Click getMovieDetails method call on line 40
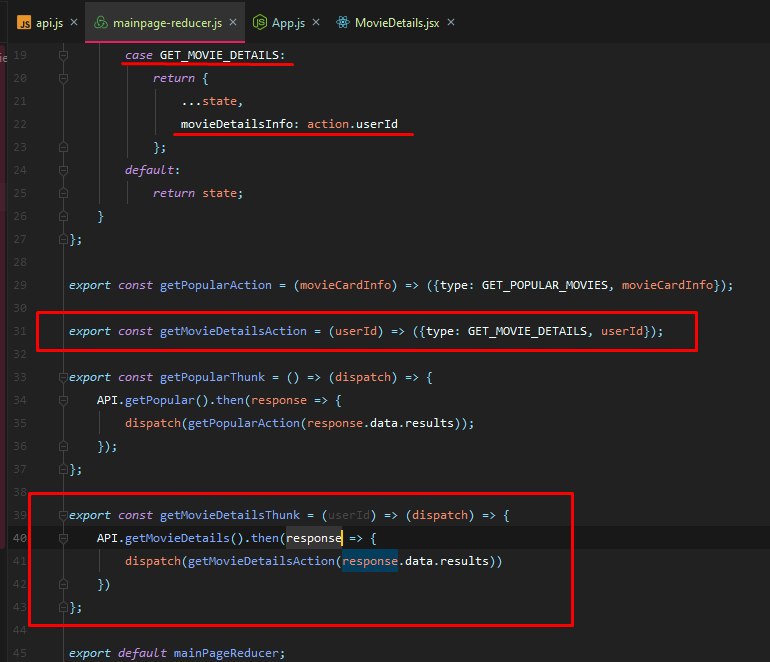 click(177, 538)
